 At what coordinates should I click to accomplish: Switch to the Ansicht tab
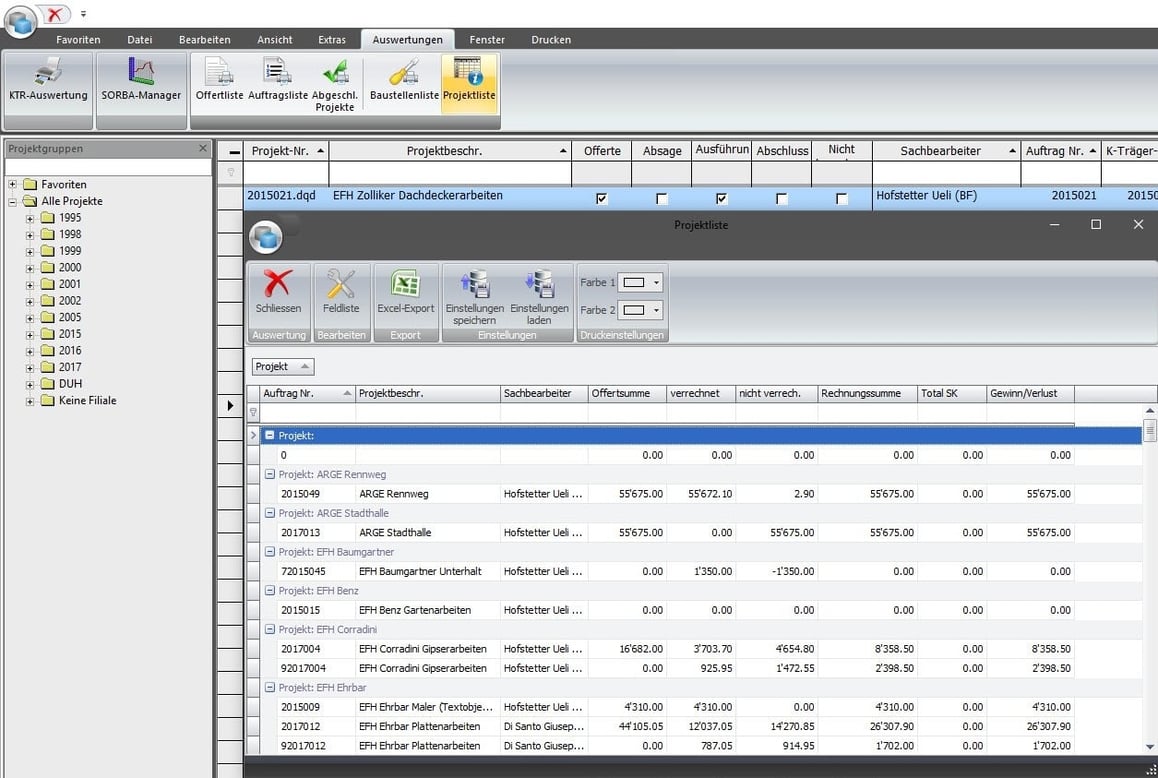point(275,40)
